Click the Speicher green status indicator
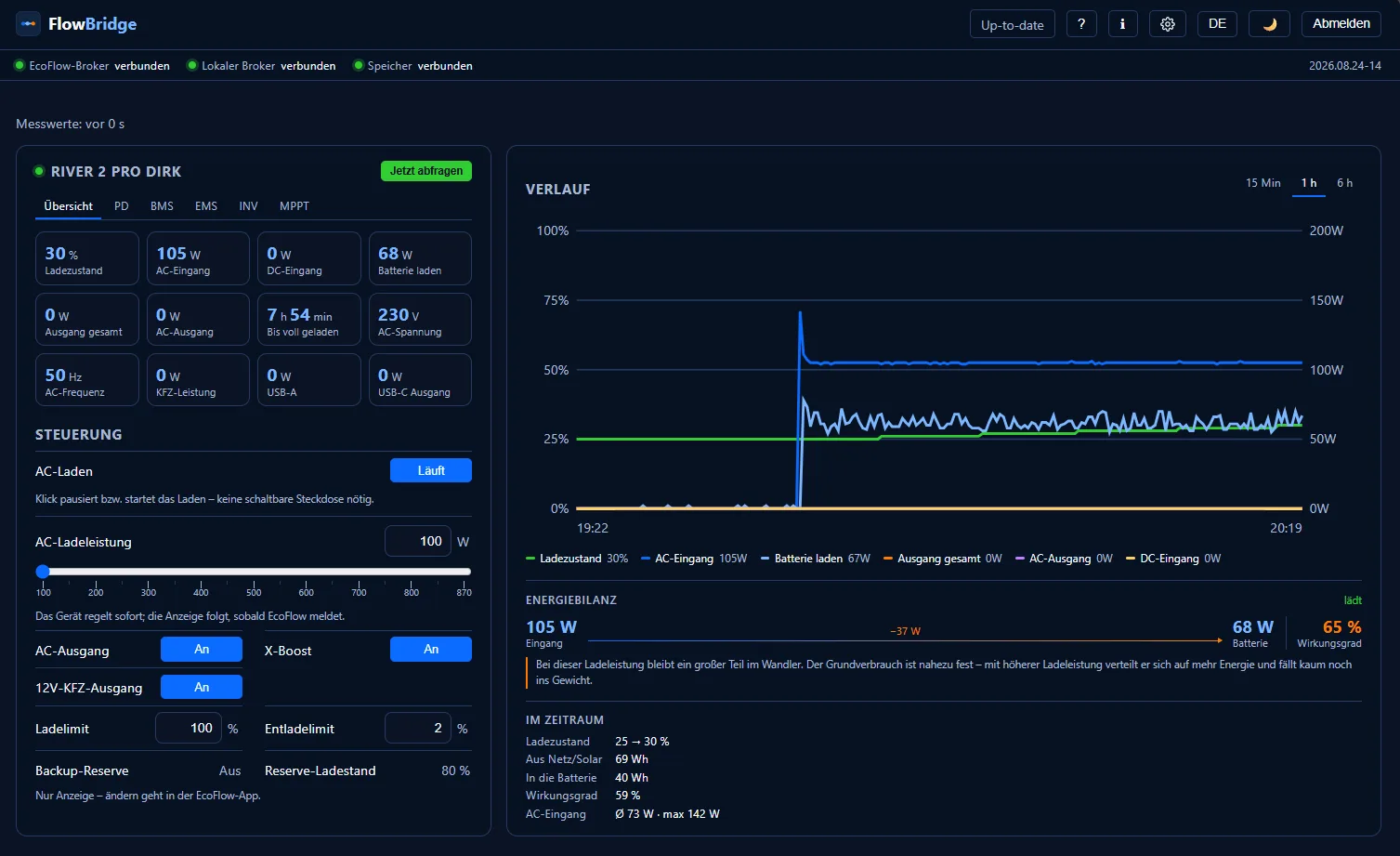 [358, 66]
